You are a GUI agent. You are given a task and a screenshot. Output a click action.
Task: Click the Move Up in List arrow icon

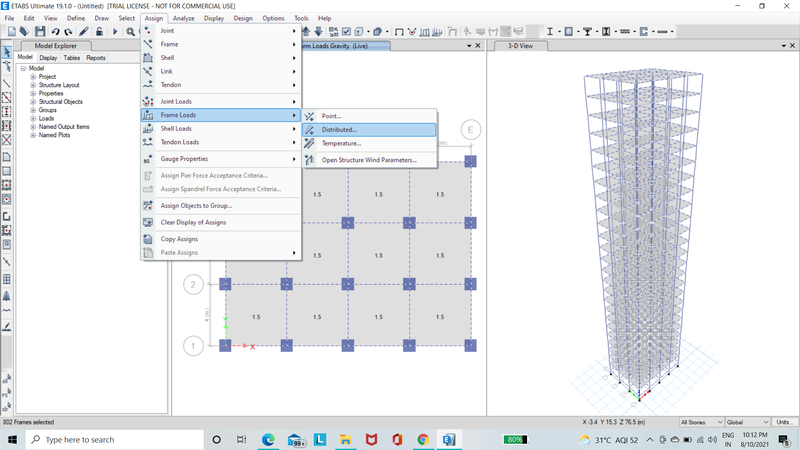pyautogui.click(x=306, y=32)
